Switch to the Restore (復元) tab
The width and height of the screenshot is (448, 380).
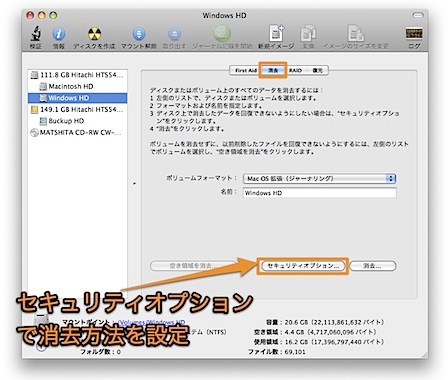[317, 70]
